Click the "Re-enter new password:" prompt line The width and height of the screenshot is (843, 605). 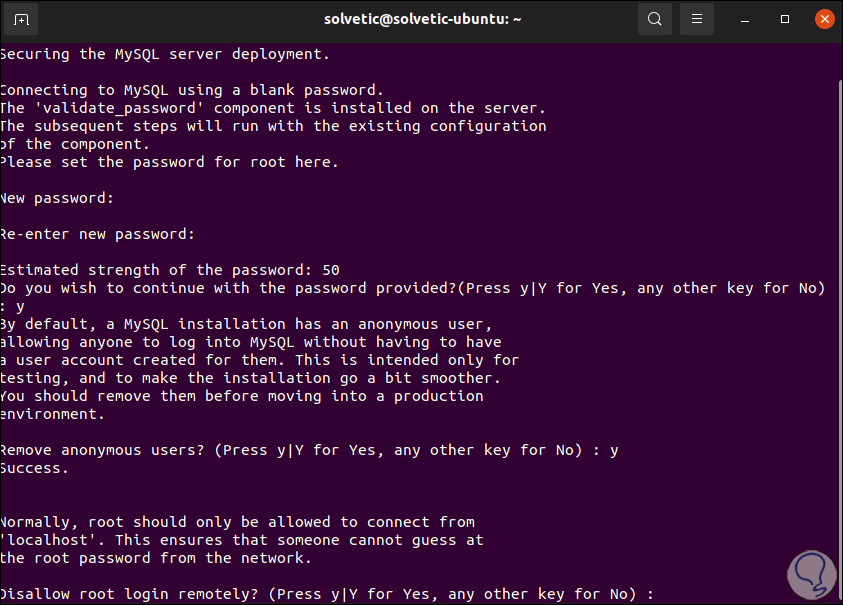(x=97, y=234)
